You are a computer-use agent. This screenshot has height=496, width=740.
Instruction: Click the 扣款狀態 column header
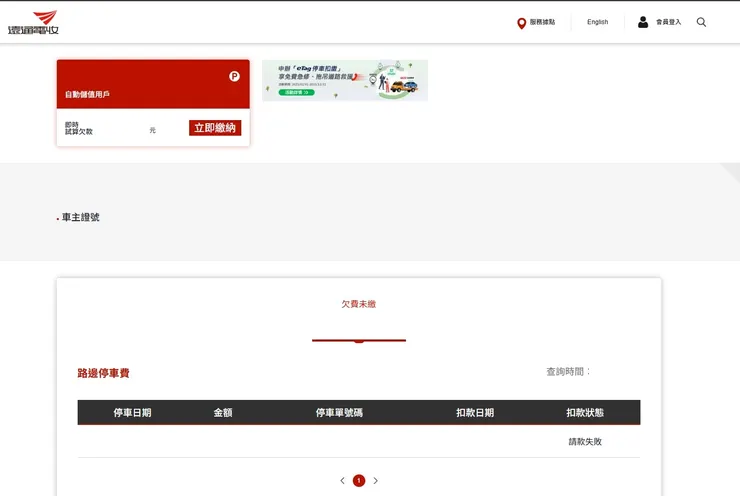coord(585,413)
